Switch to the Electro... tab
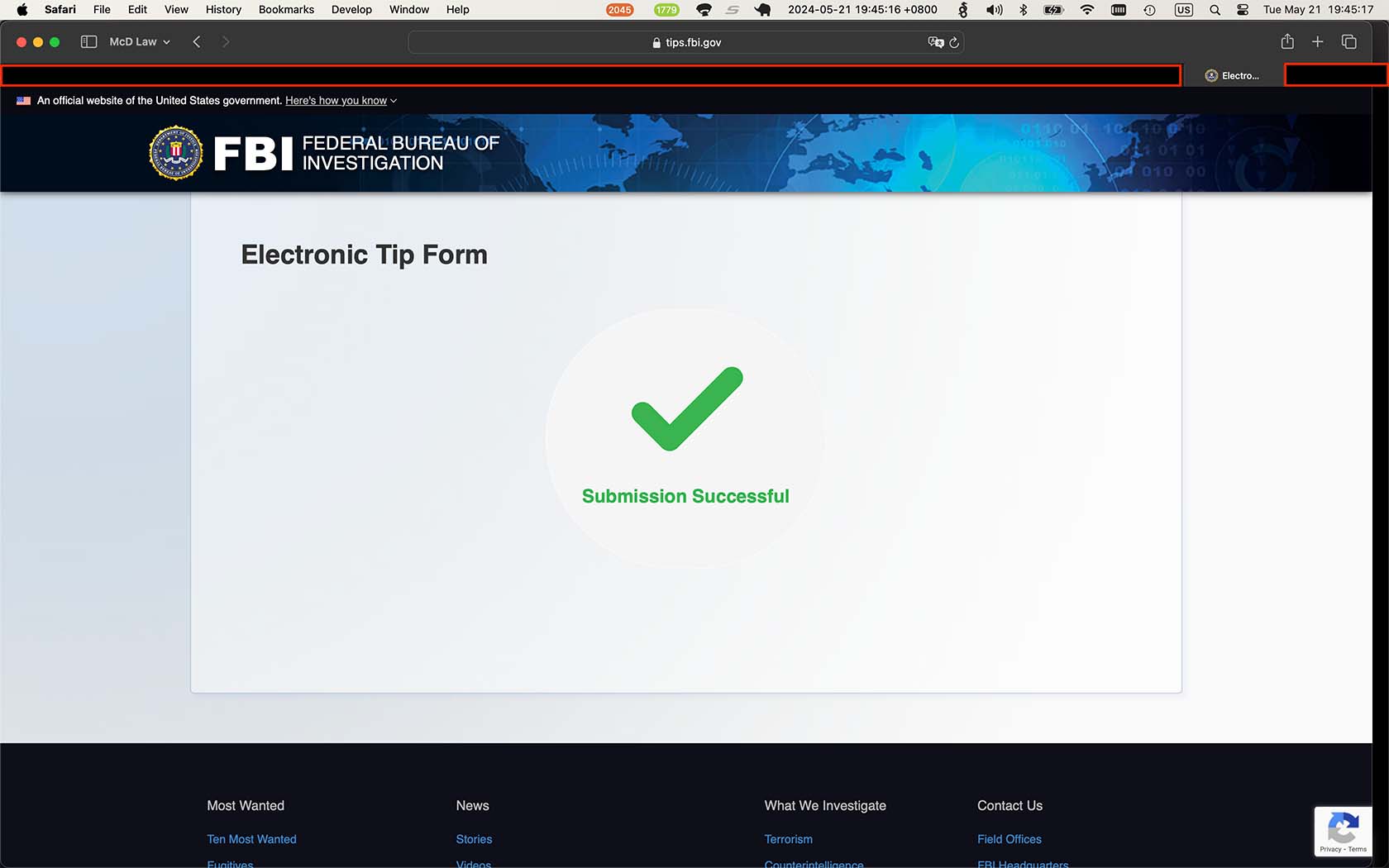This screenshot has height=868, width=1389. (1233, 76)
